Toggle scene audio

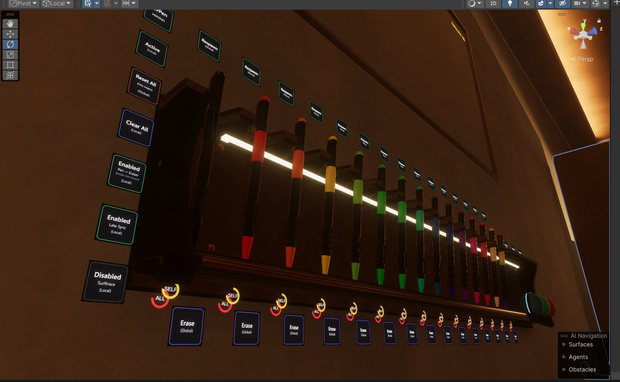(526, 4)
